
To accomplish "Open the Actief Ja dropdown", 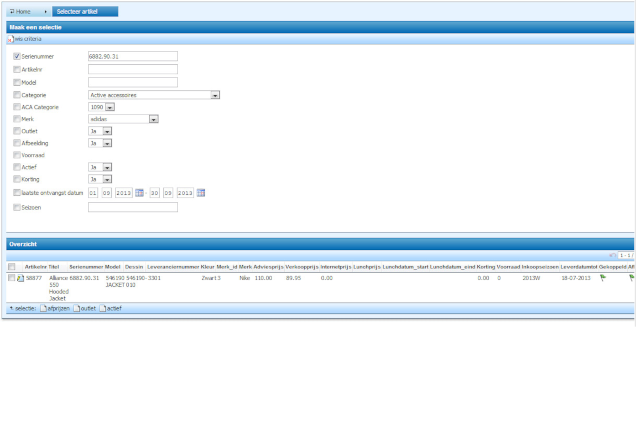I will pyautogui.click(x=100, y=167).
